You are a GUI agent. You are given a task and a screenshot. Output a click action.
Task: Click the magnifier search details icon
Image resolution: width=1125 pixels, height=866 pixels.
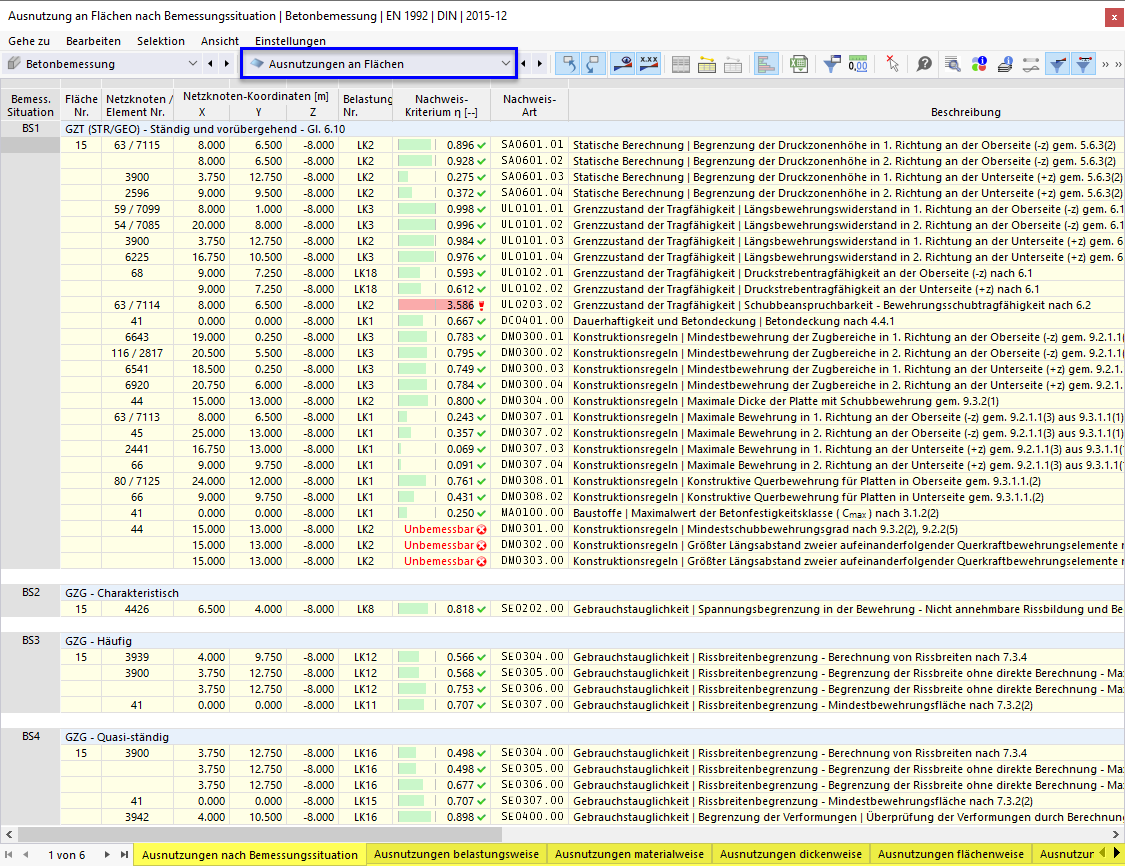point(953,64)
